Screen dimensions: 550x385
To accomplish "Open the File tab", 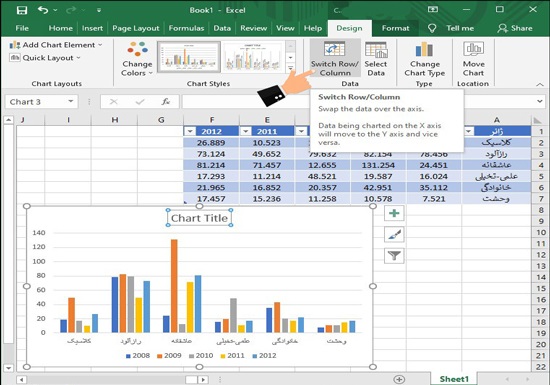I will (22, 28).
